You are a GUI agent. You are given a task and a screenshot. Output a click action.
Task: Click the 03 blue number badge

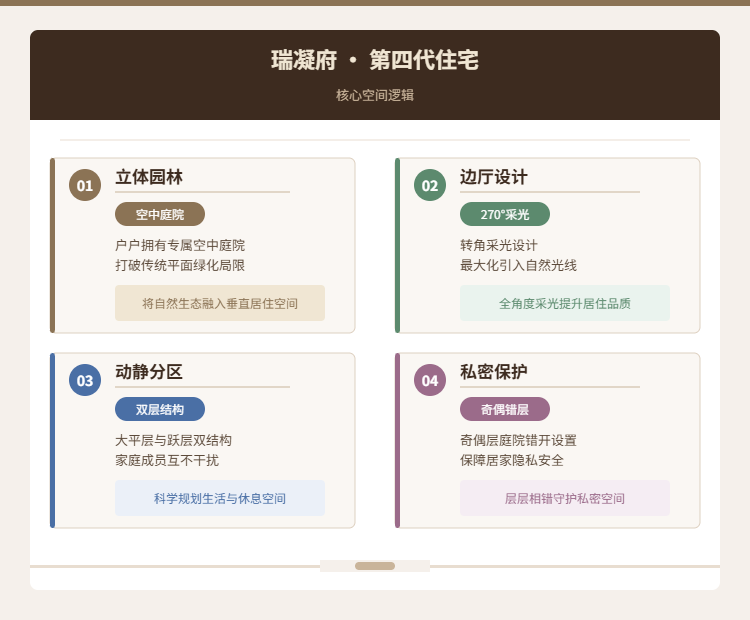pyautogui.click(x=85, y=380)
